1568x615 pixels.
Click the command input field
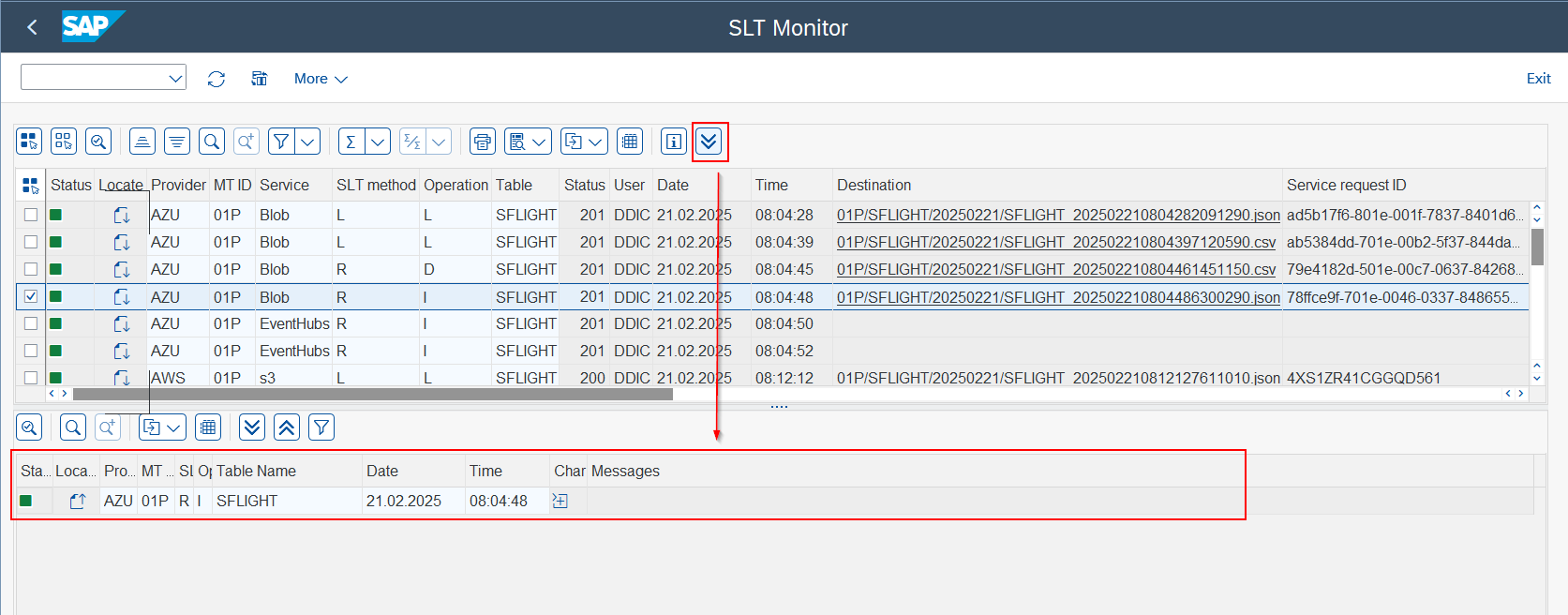point(94,78)
